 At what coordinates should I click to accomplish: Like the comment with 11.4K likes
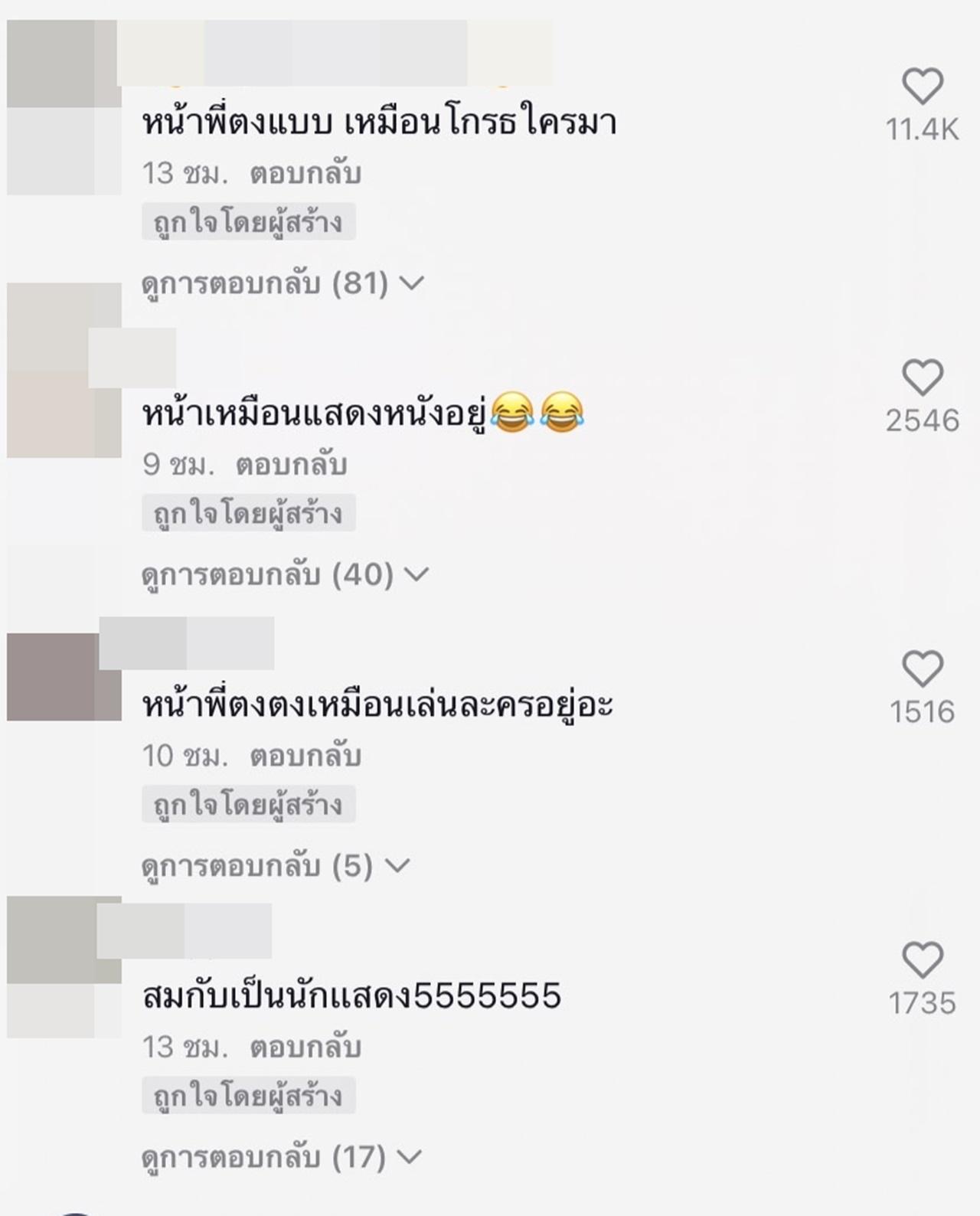pos(922,87)
